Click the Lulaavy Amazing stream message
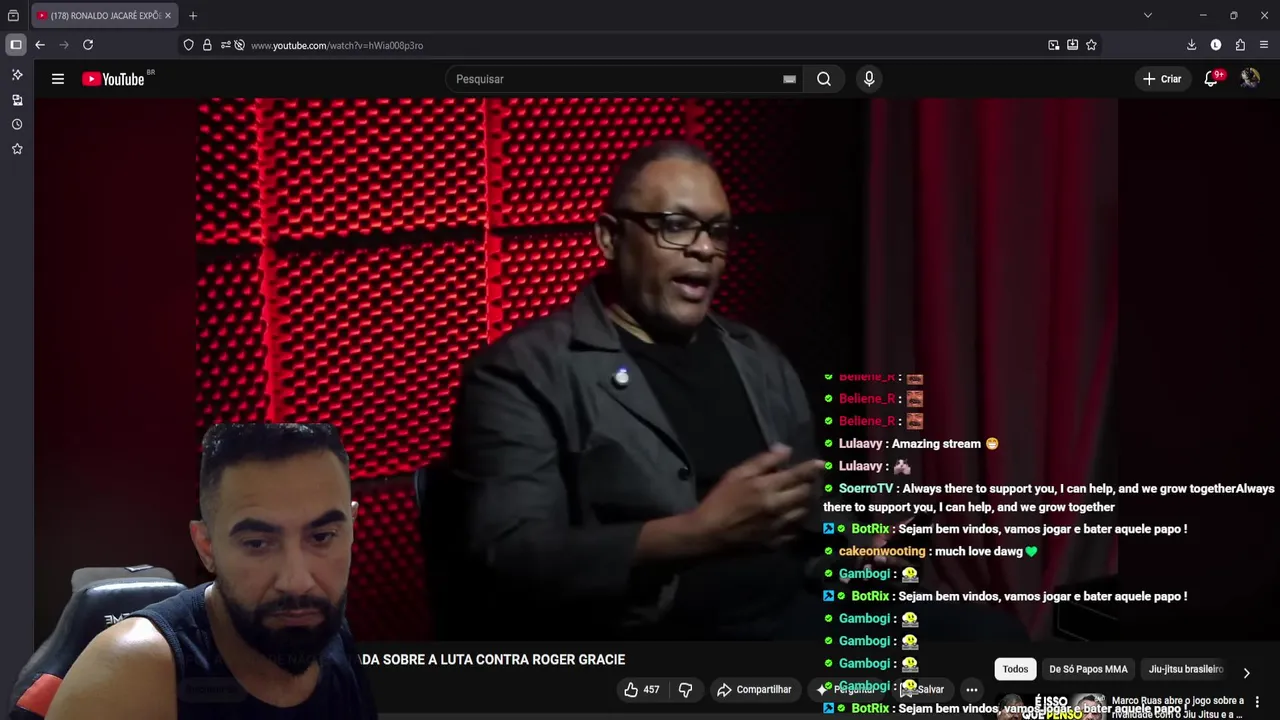 [x=911, y=444]
